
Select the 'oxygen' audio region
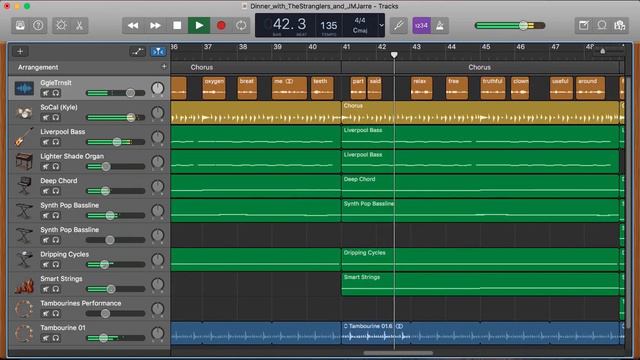pos(214,88)
